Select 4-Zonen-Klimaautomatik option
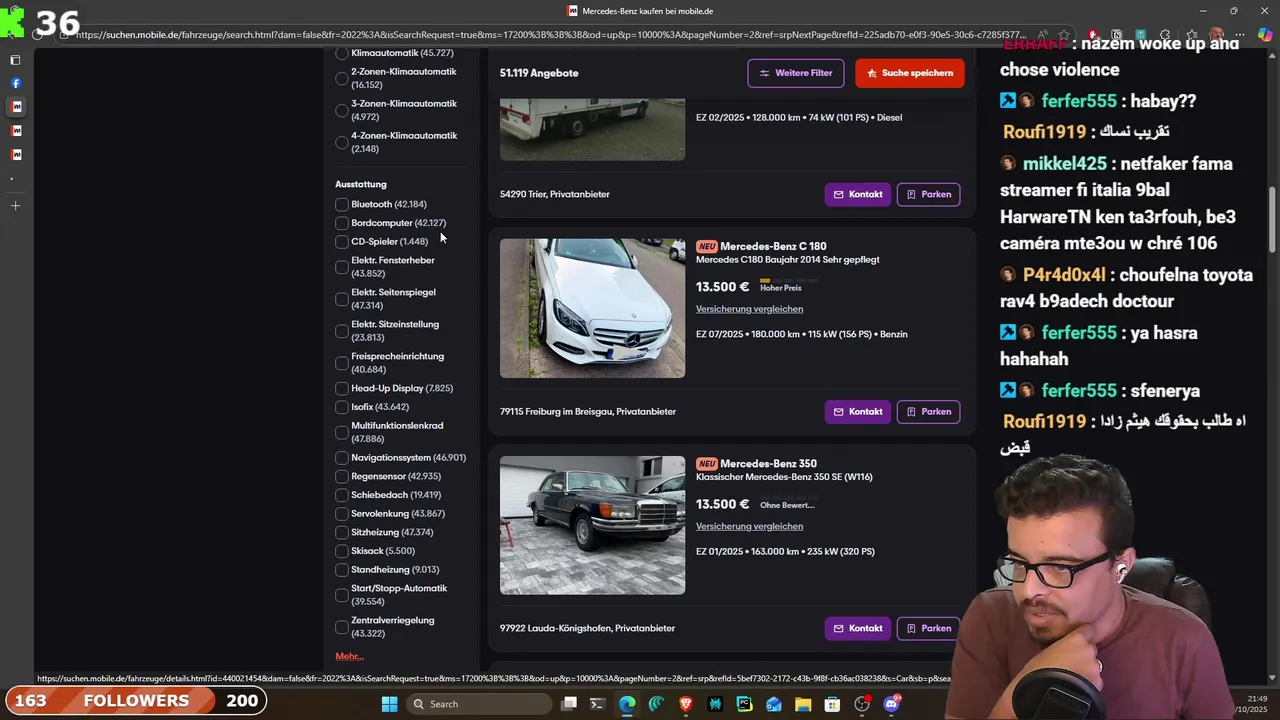Viewport: 1280px width, 720px height. (x=342, y=142)
